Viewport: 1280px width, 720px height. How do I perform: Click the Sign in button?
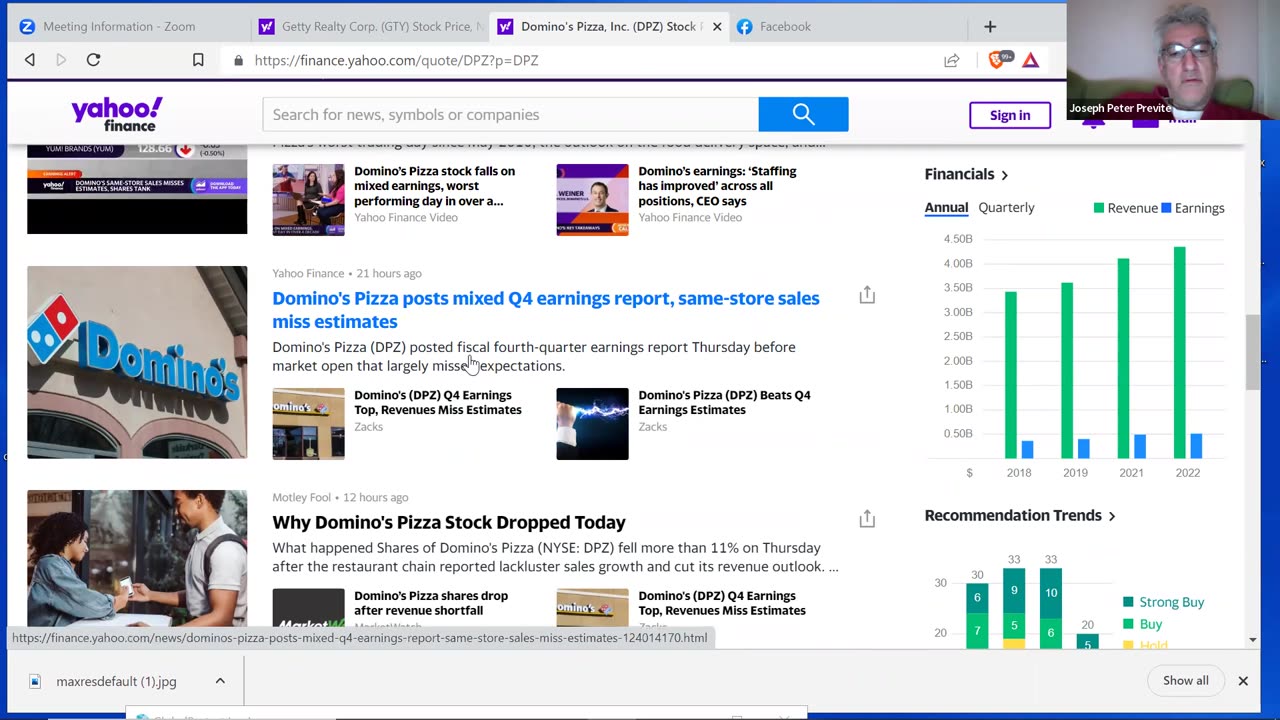pyautogui.click(x=1010, y=115)
